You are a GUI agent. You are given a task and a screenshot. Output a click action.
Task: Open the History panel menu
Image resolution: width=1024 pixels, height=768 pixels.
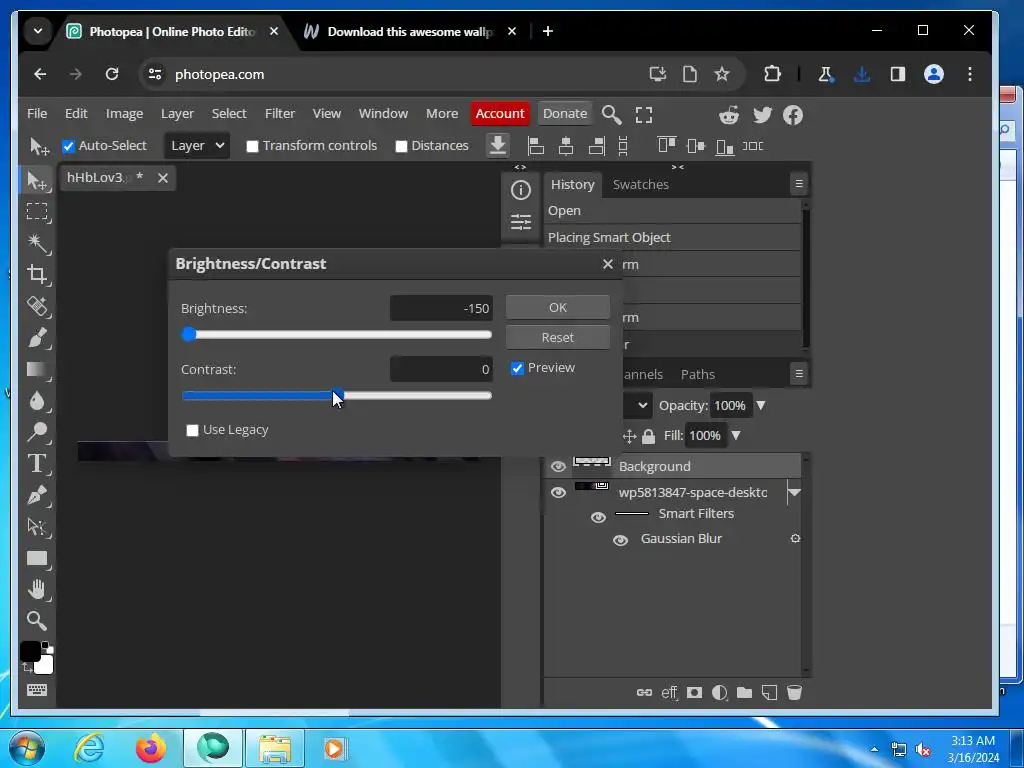pyautogui.click(x=799, y=184)
